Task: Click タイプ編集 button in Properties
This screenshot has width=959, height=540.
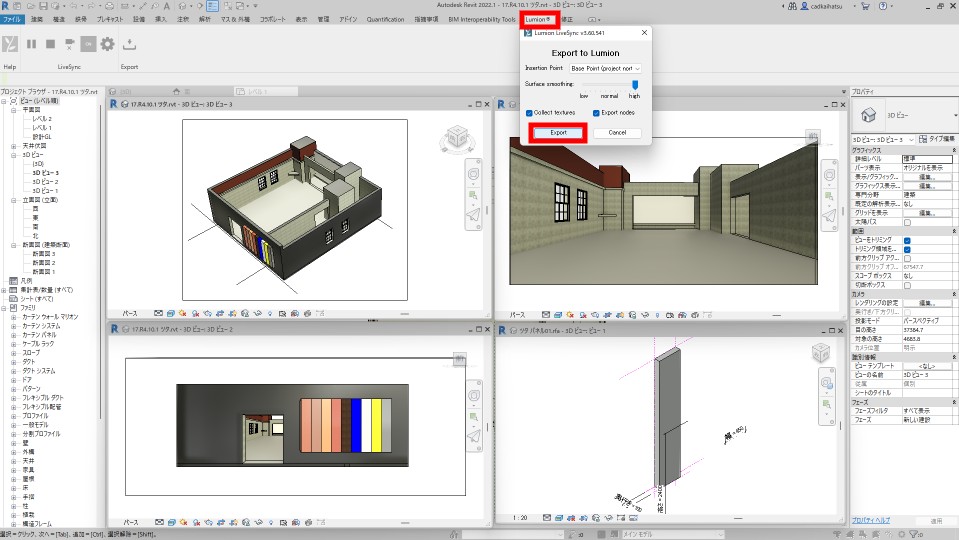Action: pos(936,139)
